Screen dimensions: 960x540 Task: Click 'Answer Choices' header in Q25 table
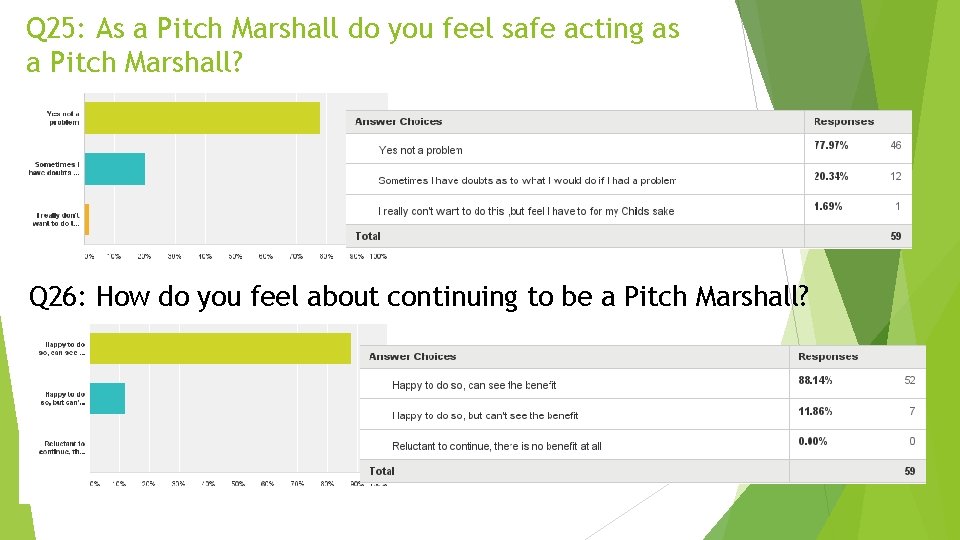[399, 121]
